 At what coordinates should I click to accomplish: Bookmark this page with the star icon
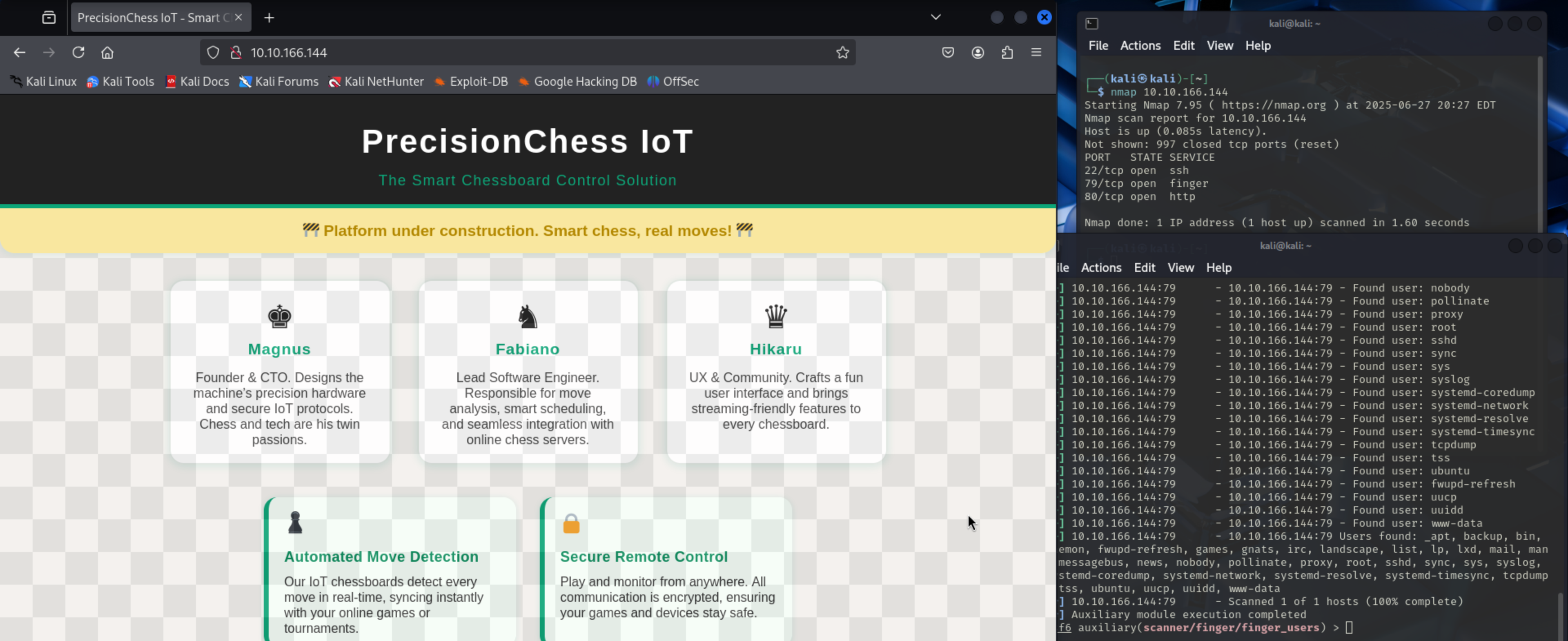pos(842,52)
